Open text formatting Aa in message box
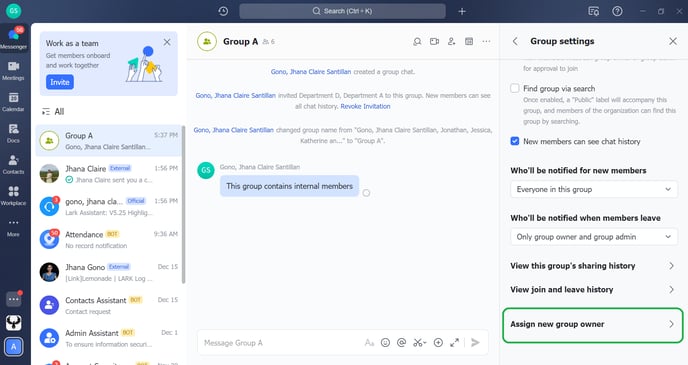The image size is (688, 365). (369, 343)
